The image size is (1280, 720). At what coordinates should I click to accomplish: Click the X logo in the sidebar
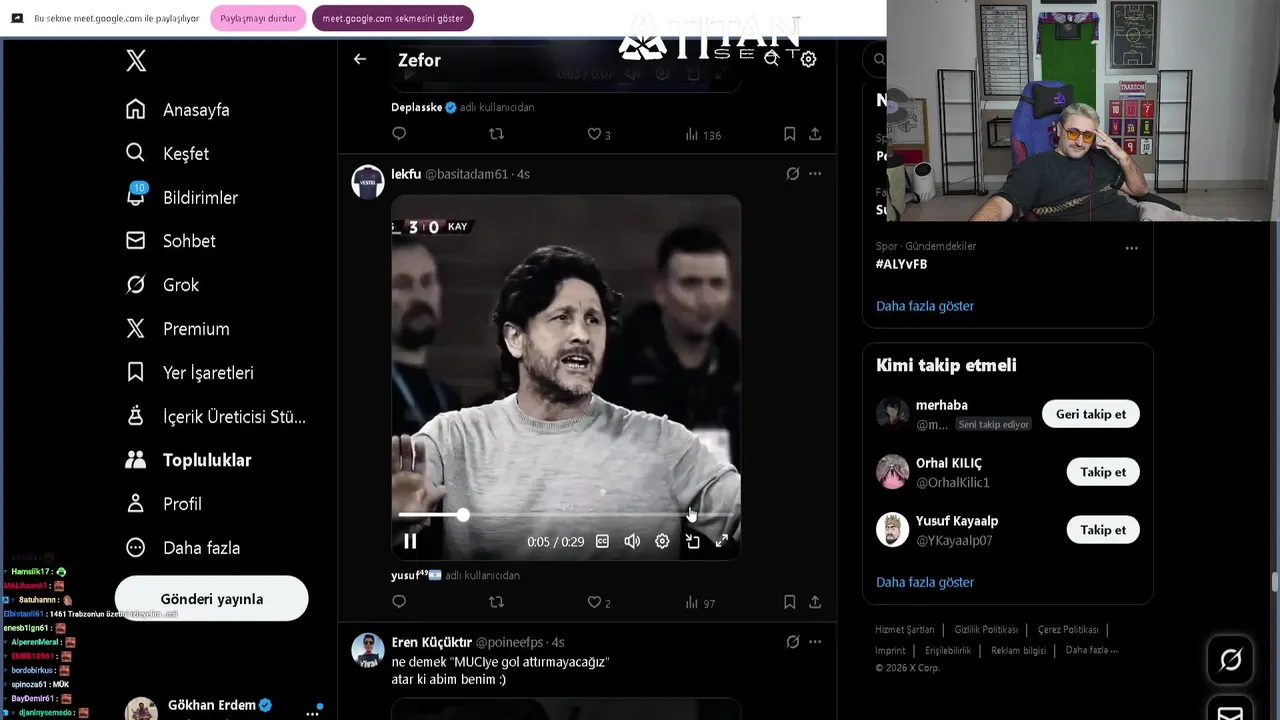(x=136, y=61)
